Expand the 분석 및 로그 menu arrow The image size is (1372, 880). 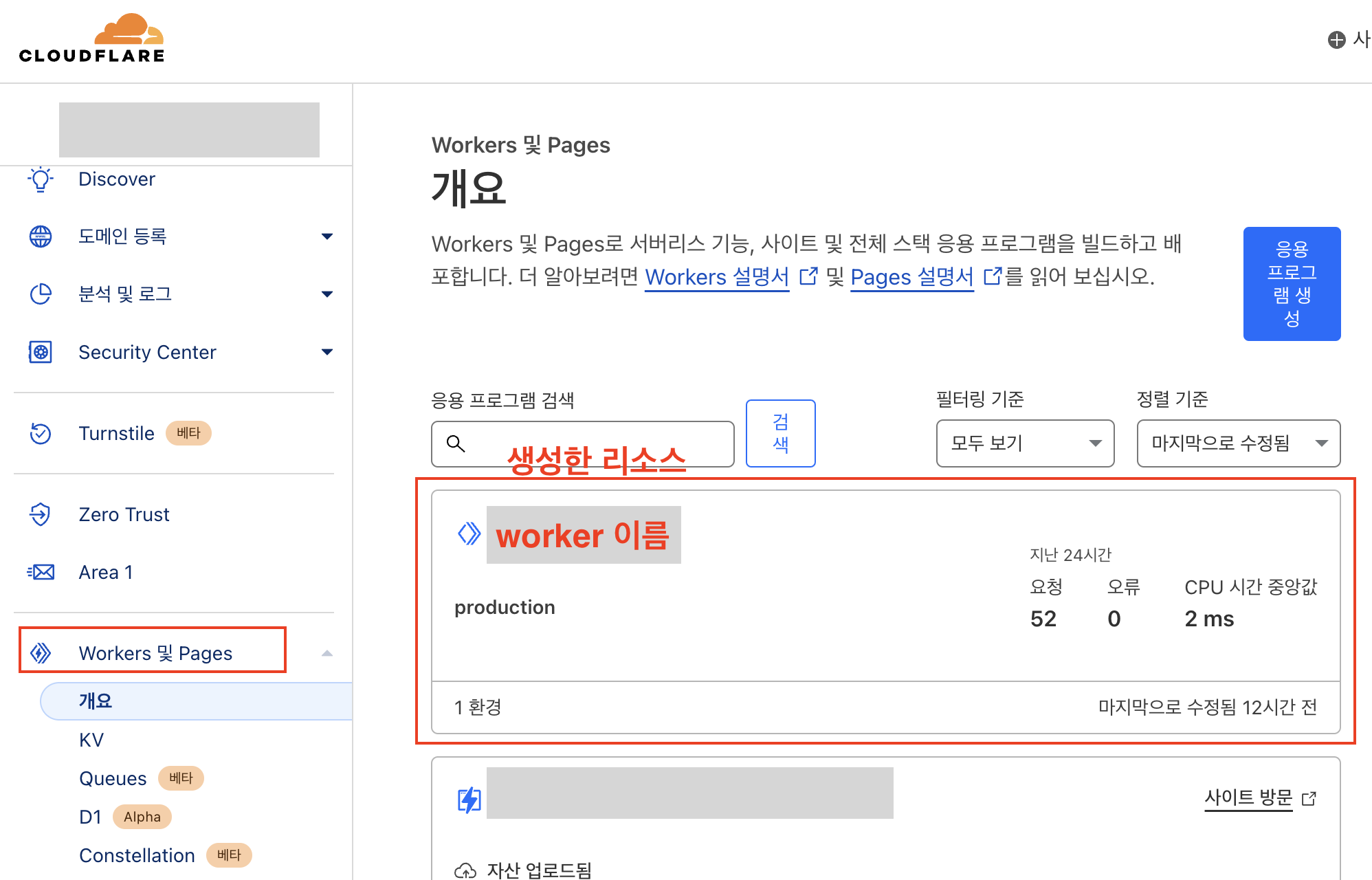327,294
